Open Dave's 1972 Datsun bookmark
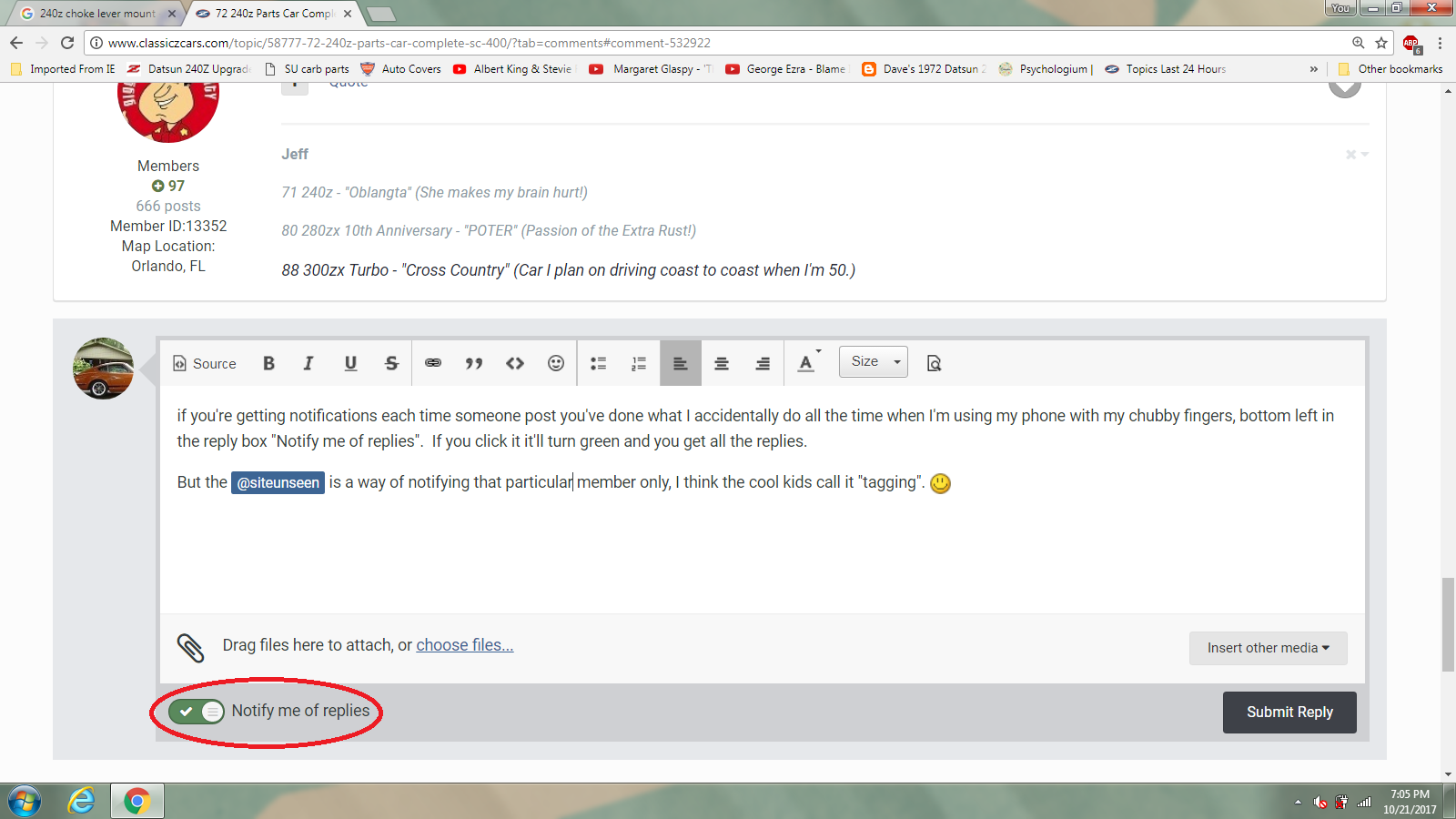 click(925, 69)
